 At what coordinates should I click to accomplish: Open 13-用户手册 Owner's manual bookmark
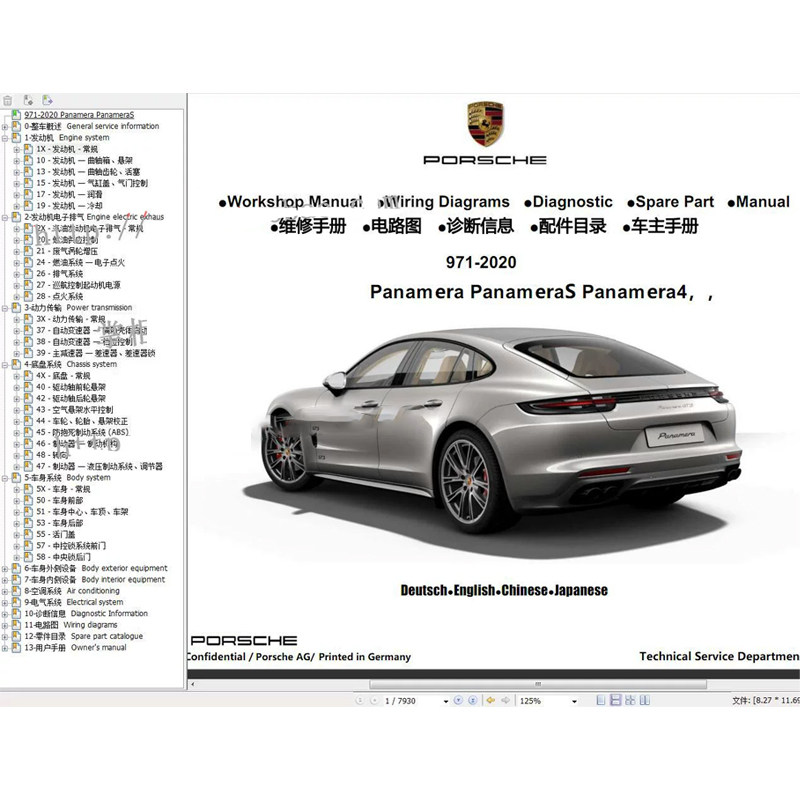pyautogui.click(x=76, y=647)
